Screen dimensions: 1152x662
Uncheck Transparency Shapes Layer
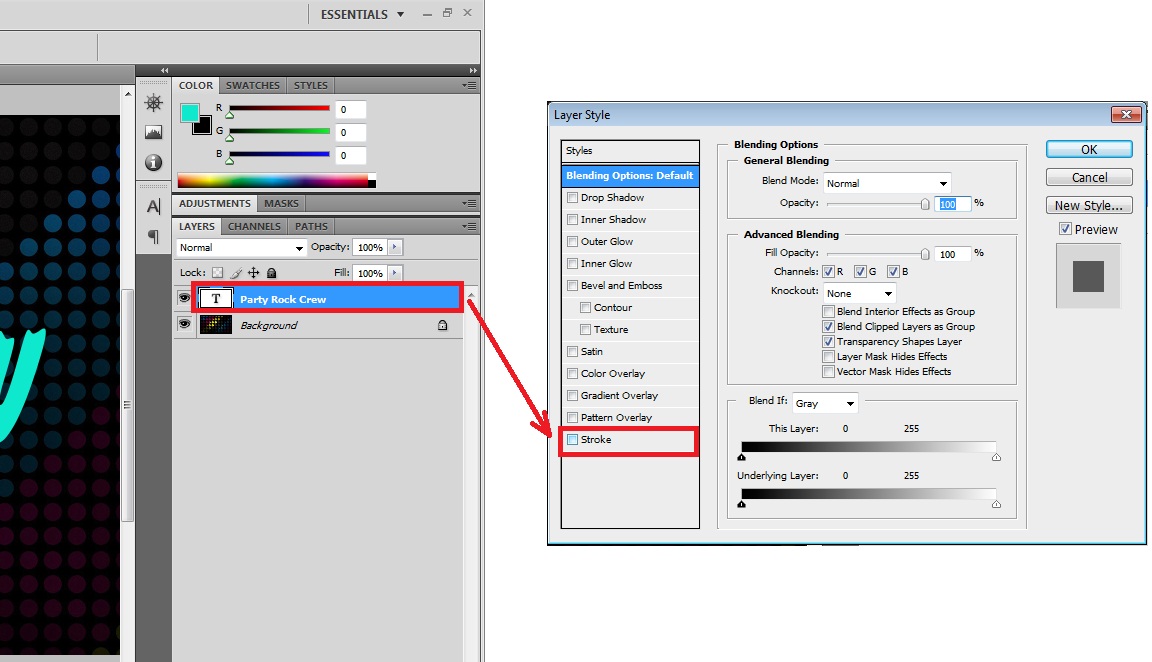(828, 342)
